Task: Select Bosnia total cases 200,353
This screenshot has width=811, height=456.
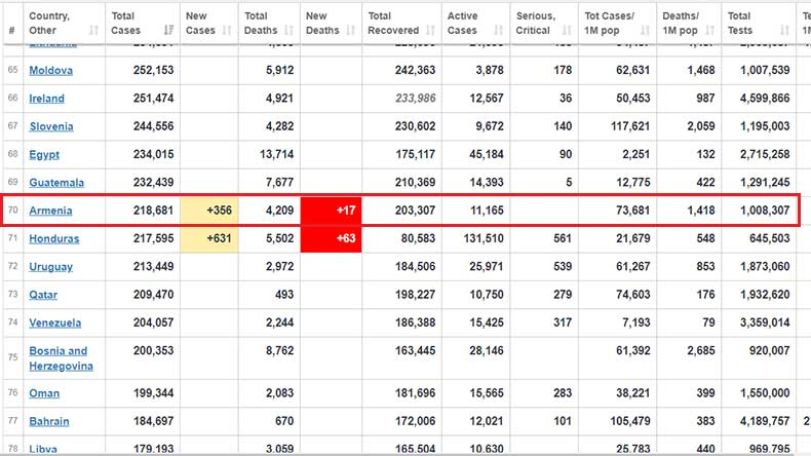Action: click(153, 351)
